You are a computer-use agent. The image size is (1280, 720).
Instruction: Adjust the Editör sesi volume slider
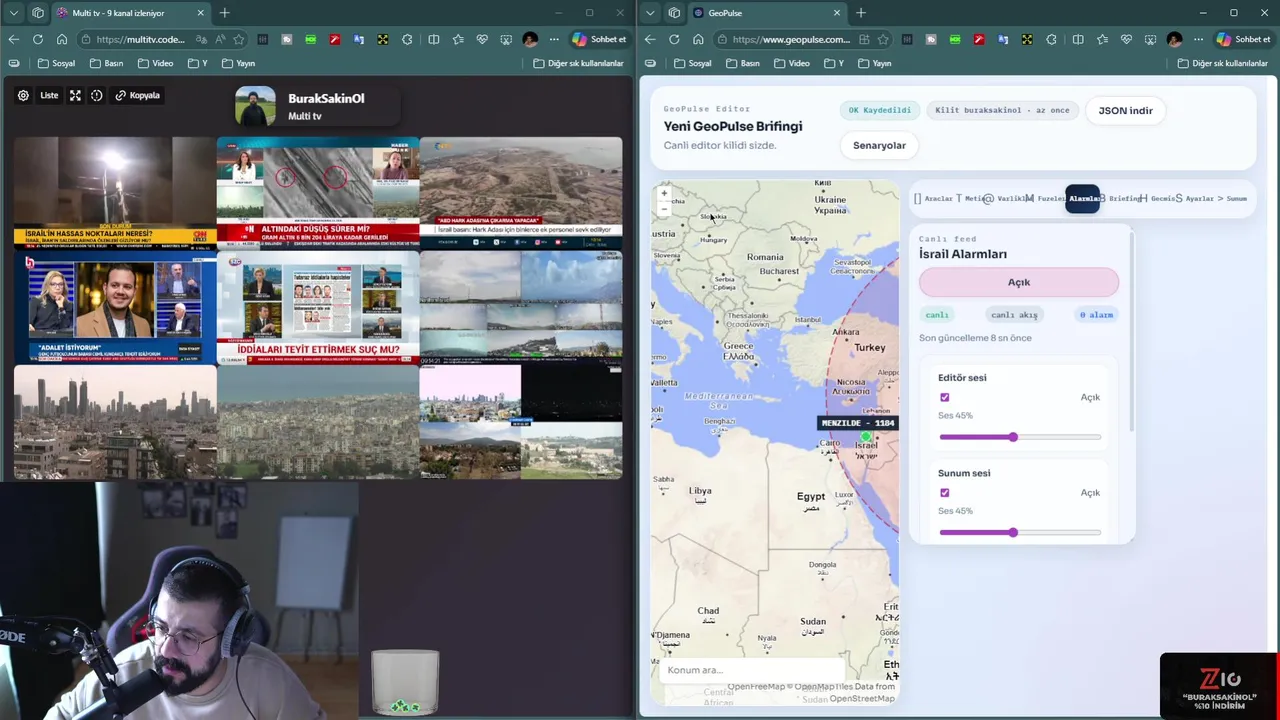pos(1020,437)
